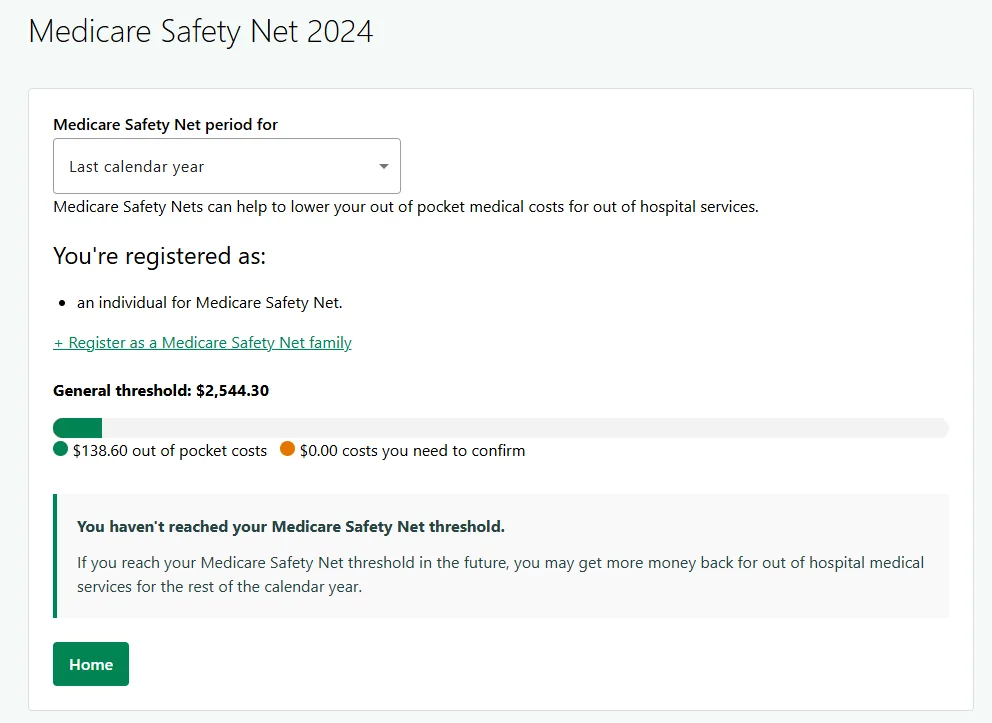
Task: Click the 'Medicare Safety Net period for' label
Action: [165, 125]
